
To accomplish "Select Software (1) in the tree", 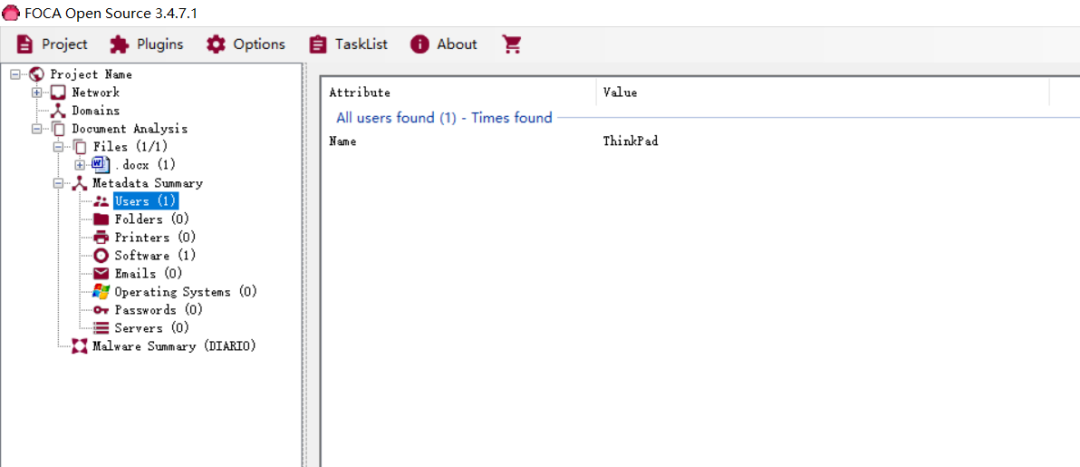I will pos(155,256).
